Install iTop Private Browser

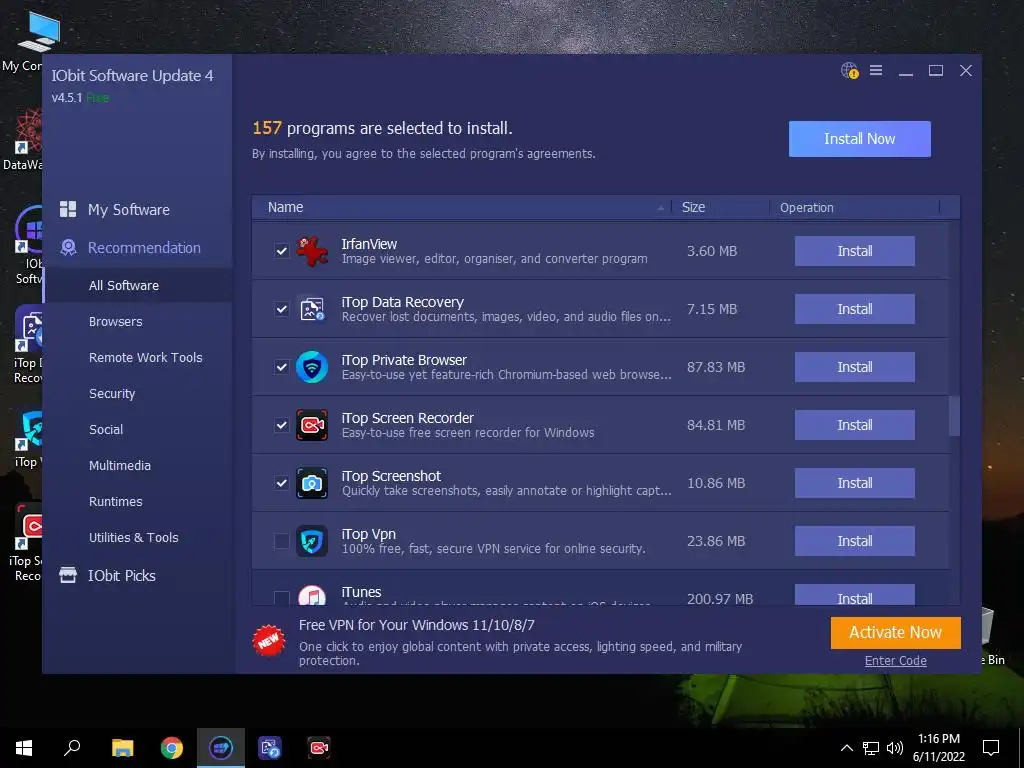(x=854, y=367)
